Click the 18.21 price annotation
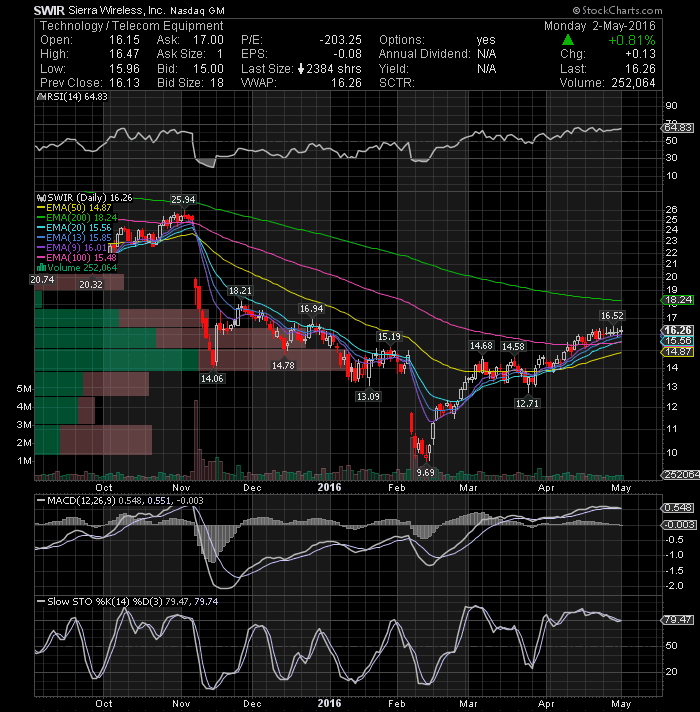The width and height of the screenshot is (700, 712). point(240,291)
